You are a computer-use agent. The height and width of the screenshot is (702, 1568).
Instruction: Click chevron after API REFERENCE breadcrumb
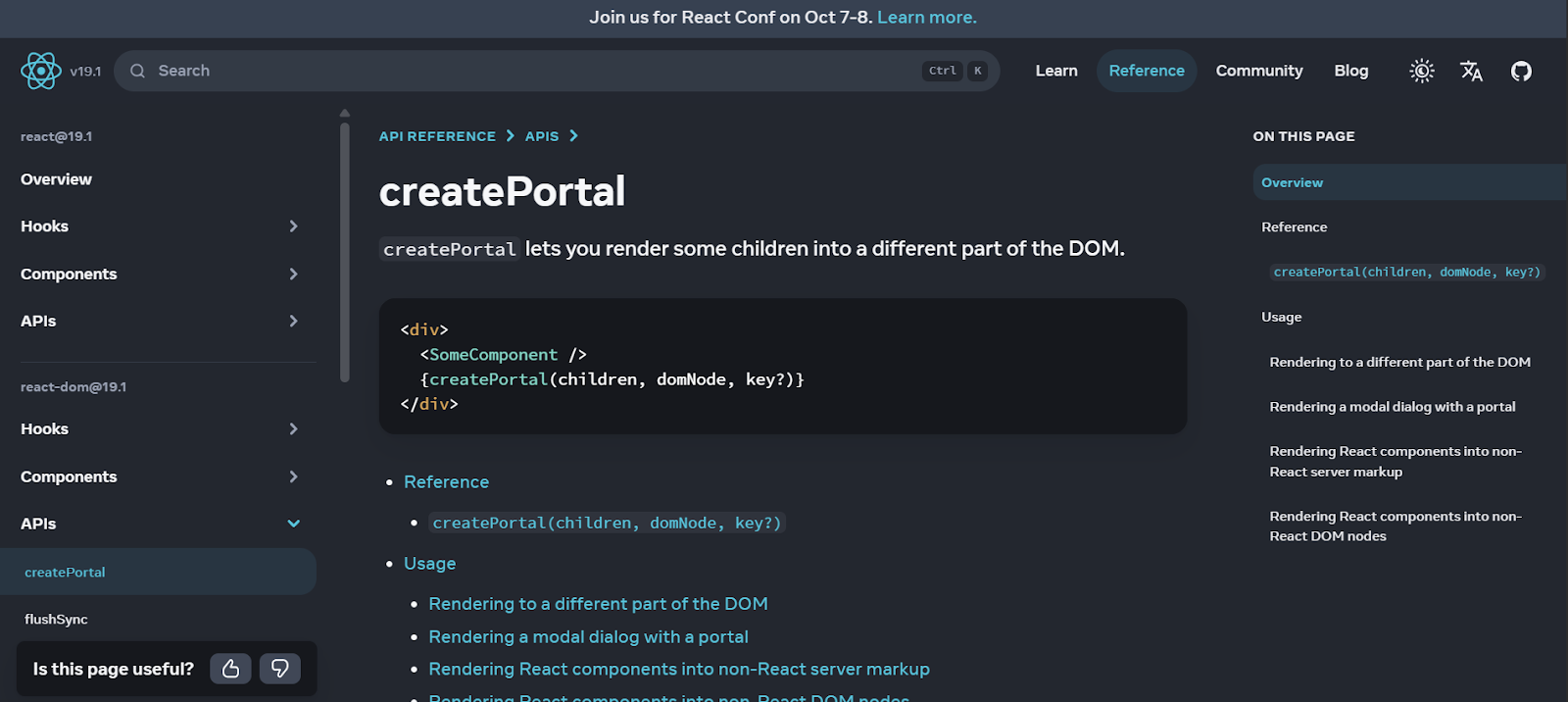point(511,136)
